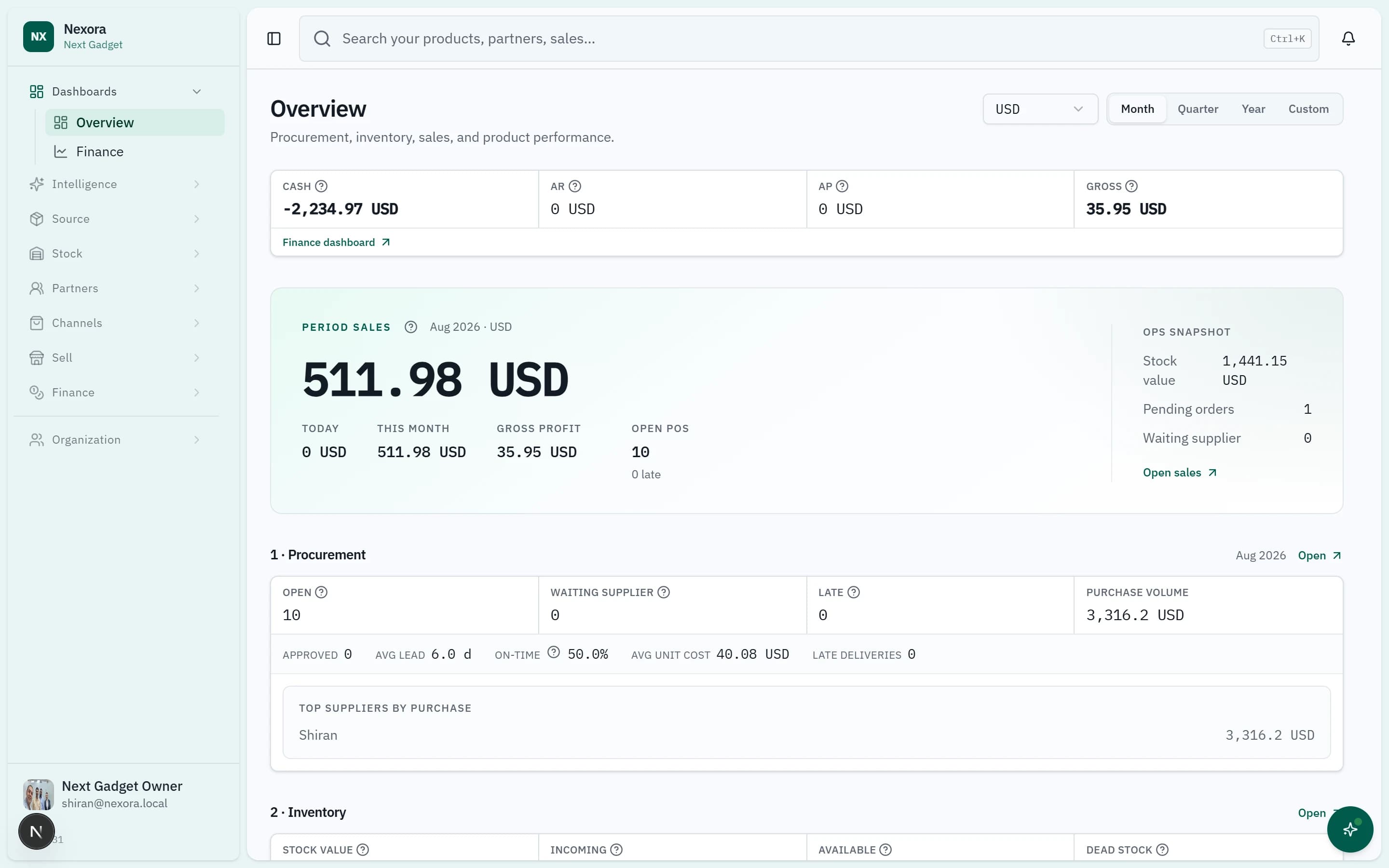Open the Procurement section link
1389x868 pixels.
click(x=1320, y=555)
